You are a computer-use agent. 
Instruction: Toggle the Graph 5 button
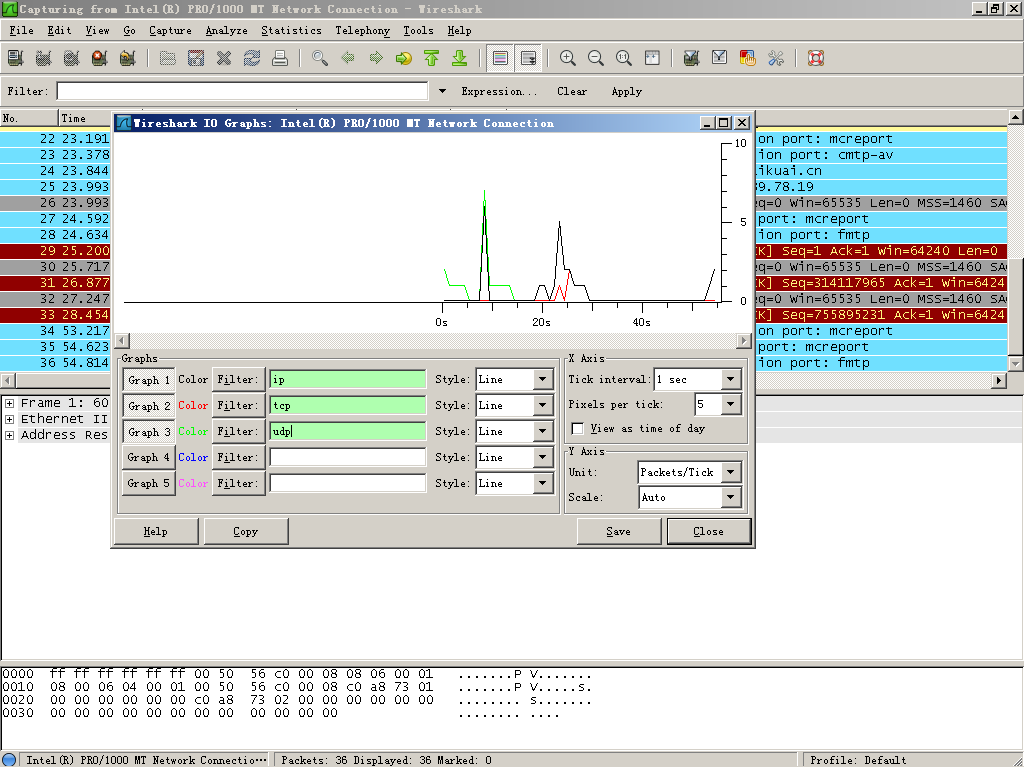coord(149,483)
